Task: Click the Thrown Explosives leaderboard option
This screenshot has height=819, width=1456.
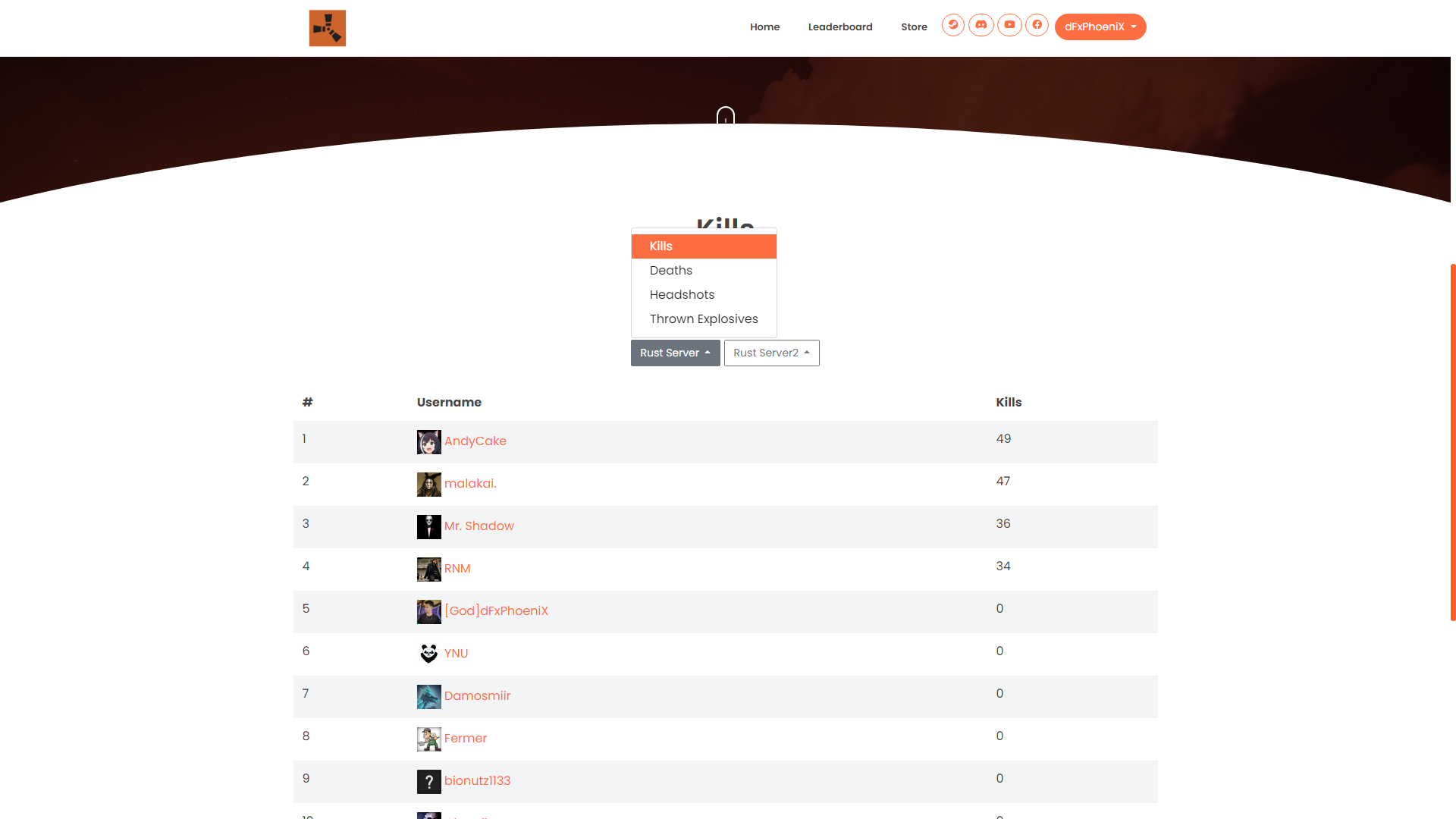Action: pyautogui.click(x=704, y=319)
